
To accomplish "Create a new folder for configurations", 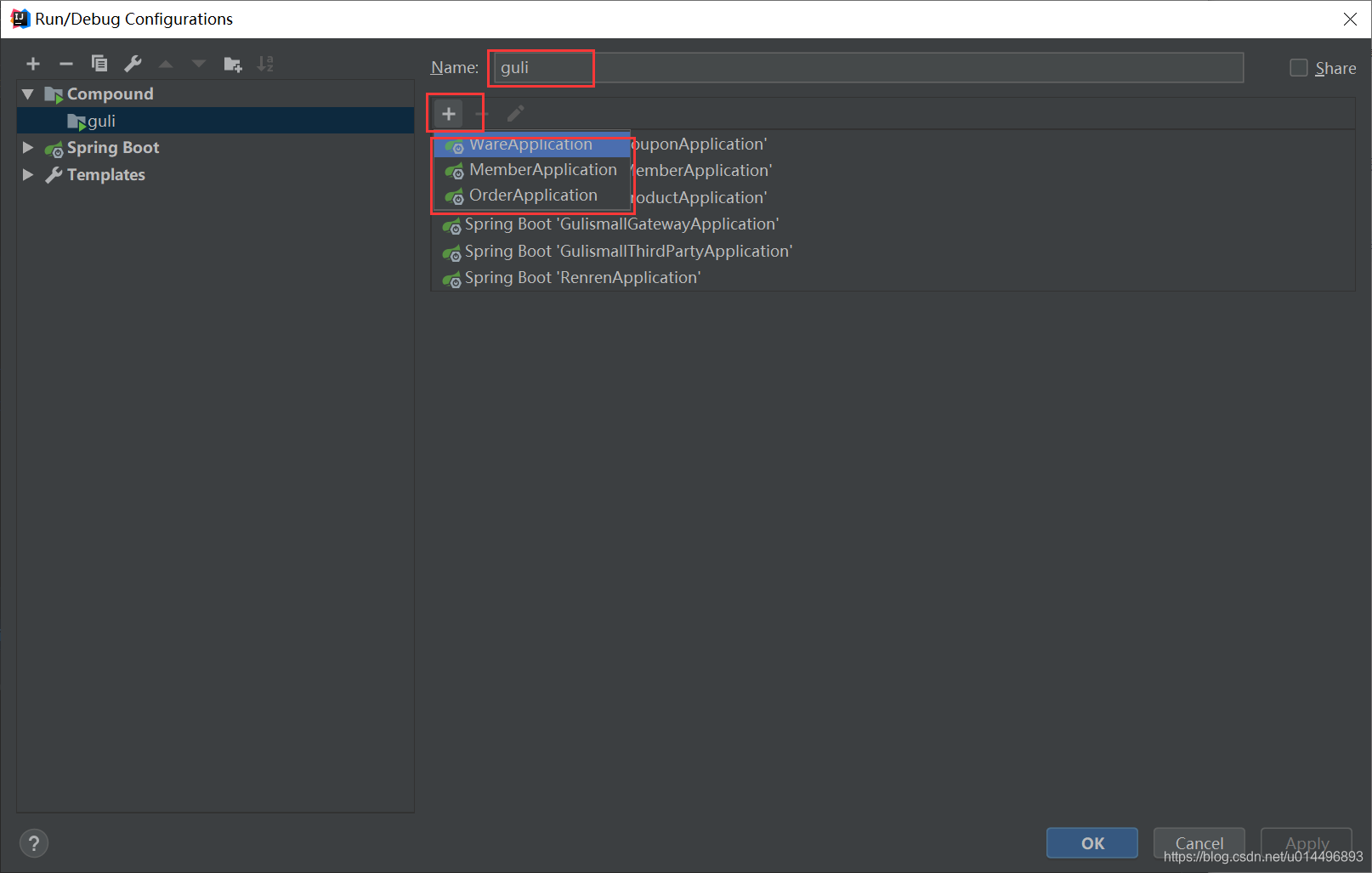I will [x=233, y=64].
